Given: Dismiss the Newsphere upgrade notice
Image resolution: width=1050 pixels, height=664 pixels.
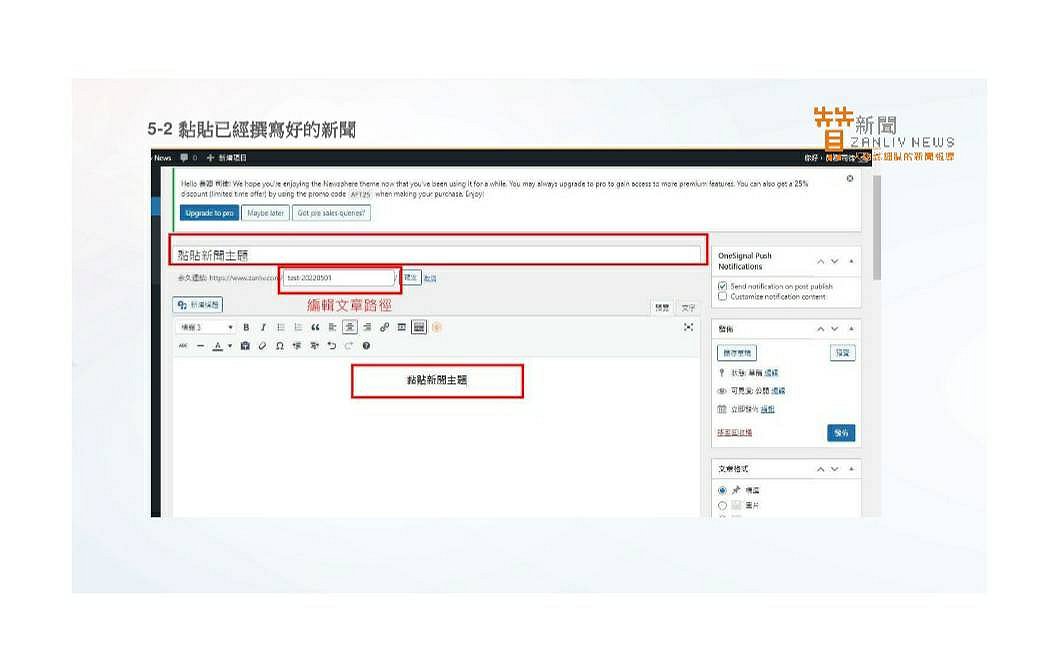Looking at the screenshot, I should tap(850, 179).
